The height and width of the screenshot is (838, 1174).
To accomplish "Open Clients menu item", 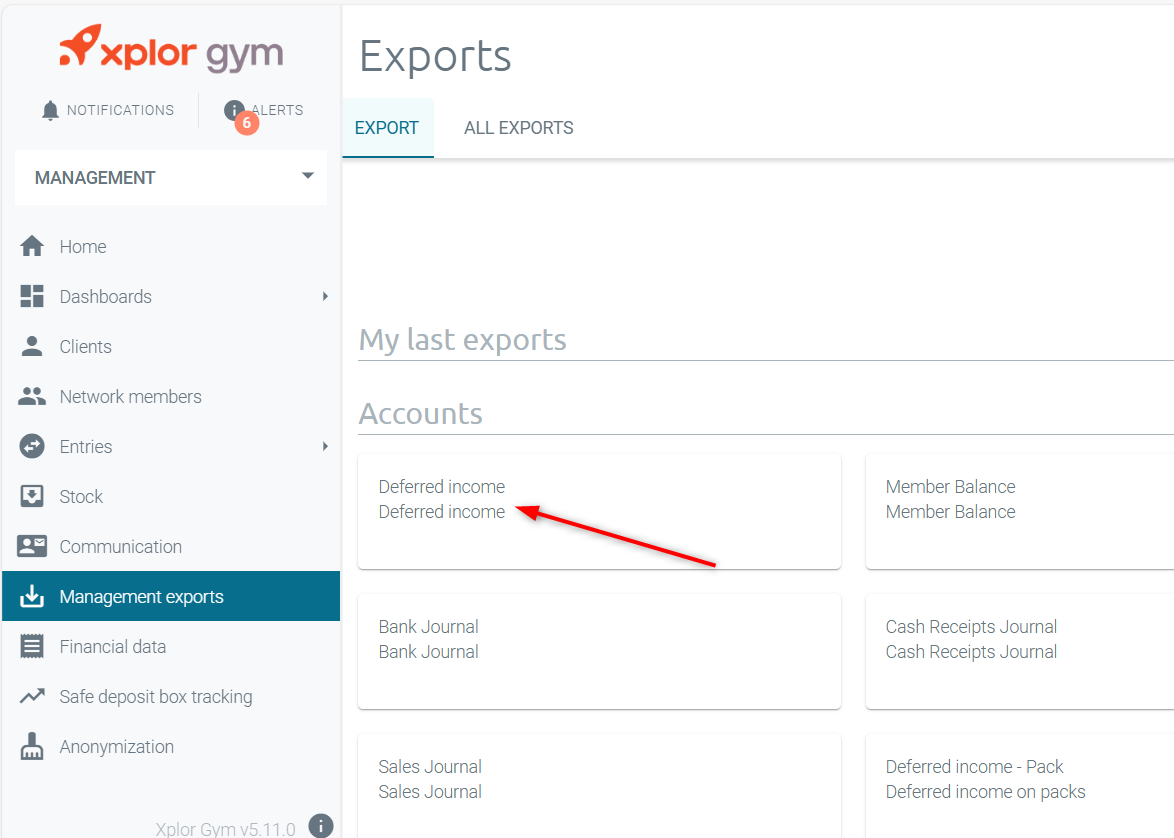I will point(171,346).
